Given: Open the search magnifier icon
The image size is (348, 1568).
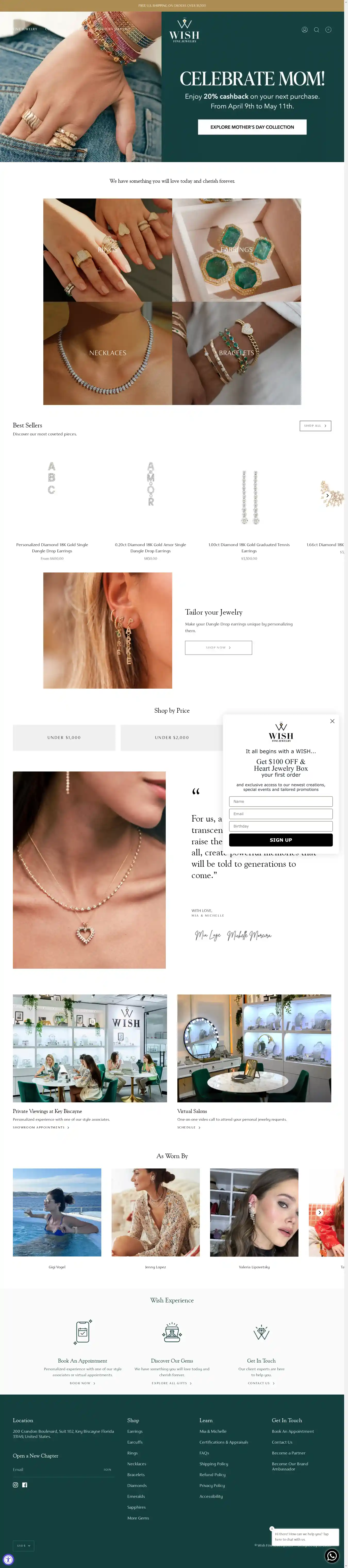Looking at the screenshot, I should [316, 29].
